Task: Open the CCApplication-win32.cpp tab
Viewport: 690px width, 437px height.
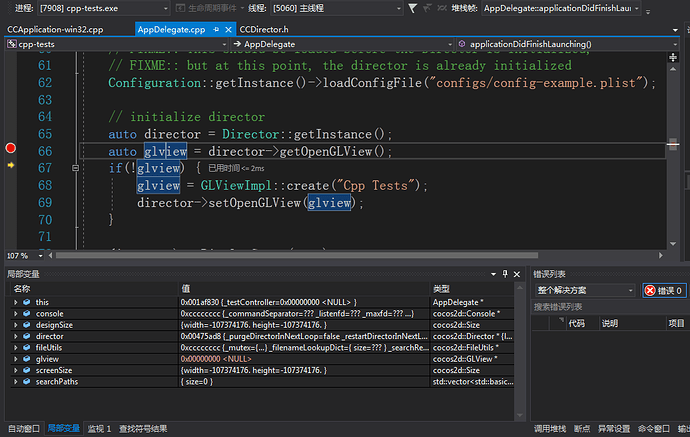Action: 55,30
